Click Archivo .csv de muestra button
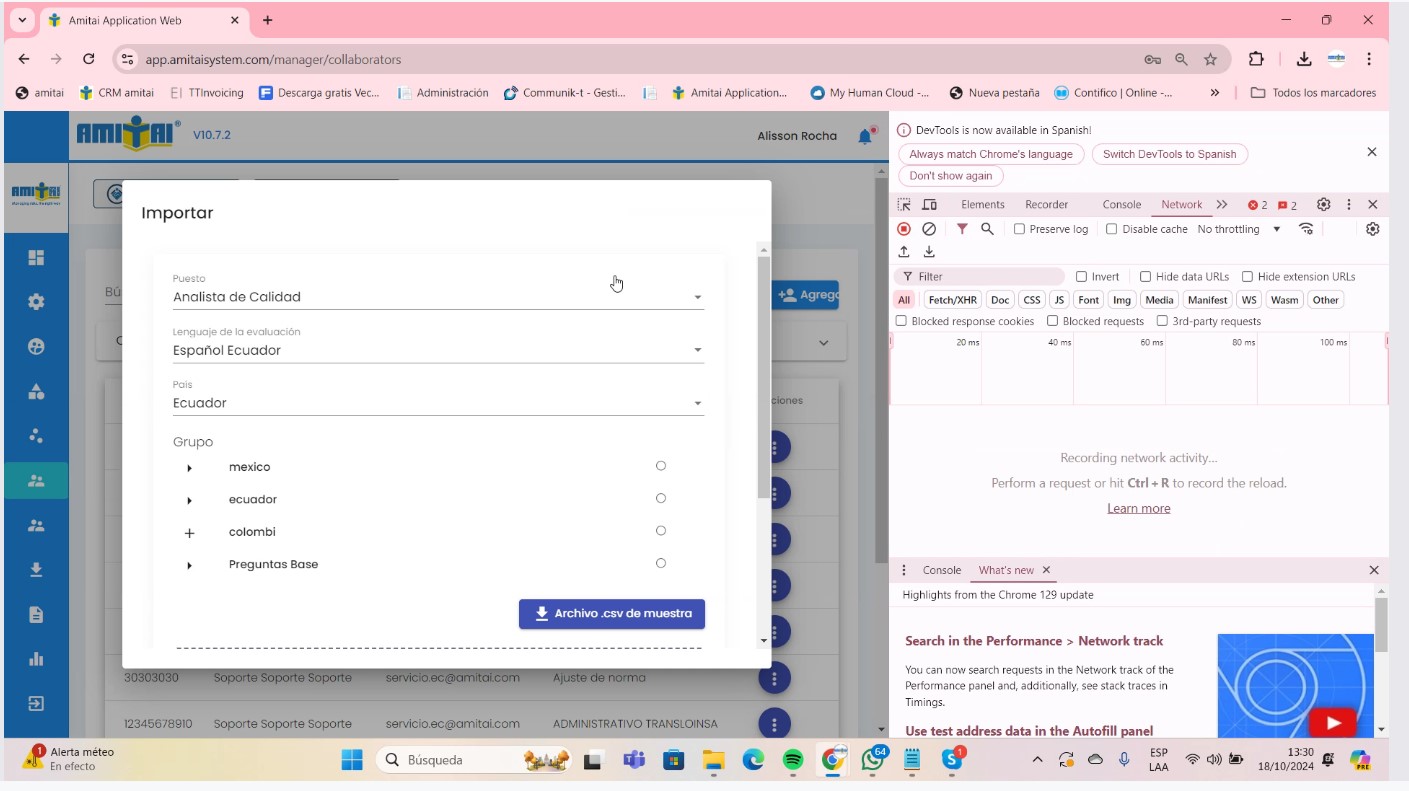 pos(612,614)
